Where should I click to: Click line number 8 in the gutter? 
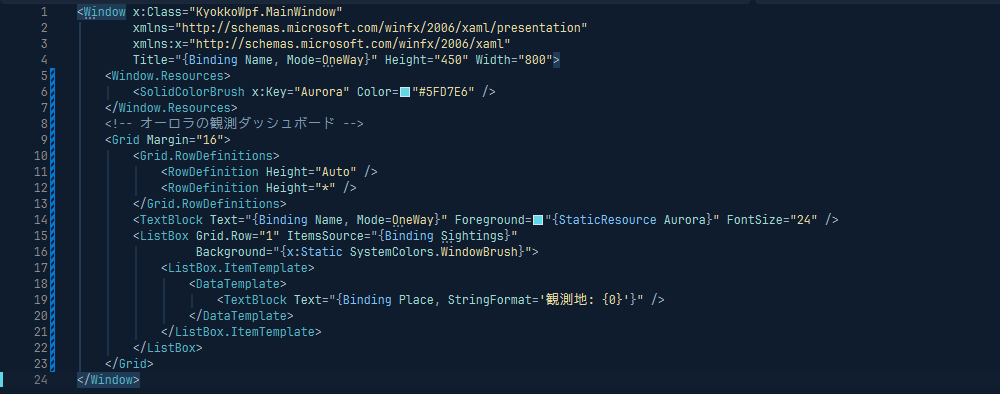pyautogui.click(x=43, y=124)
